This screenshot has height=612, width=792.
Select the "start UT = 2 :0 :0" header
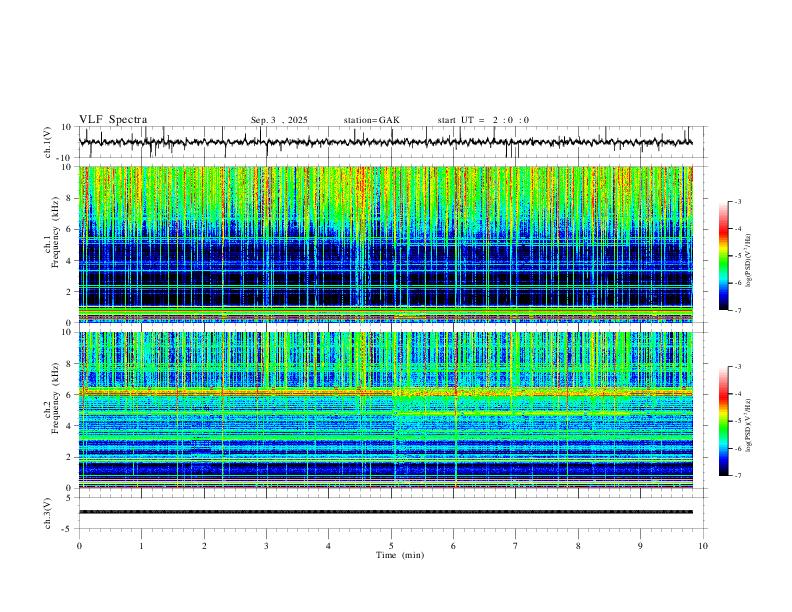coord(483,120)
